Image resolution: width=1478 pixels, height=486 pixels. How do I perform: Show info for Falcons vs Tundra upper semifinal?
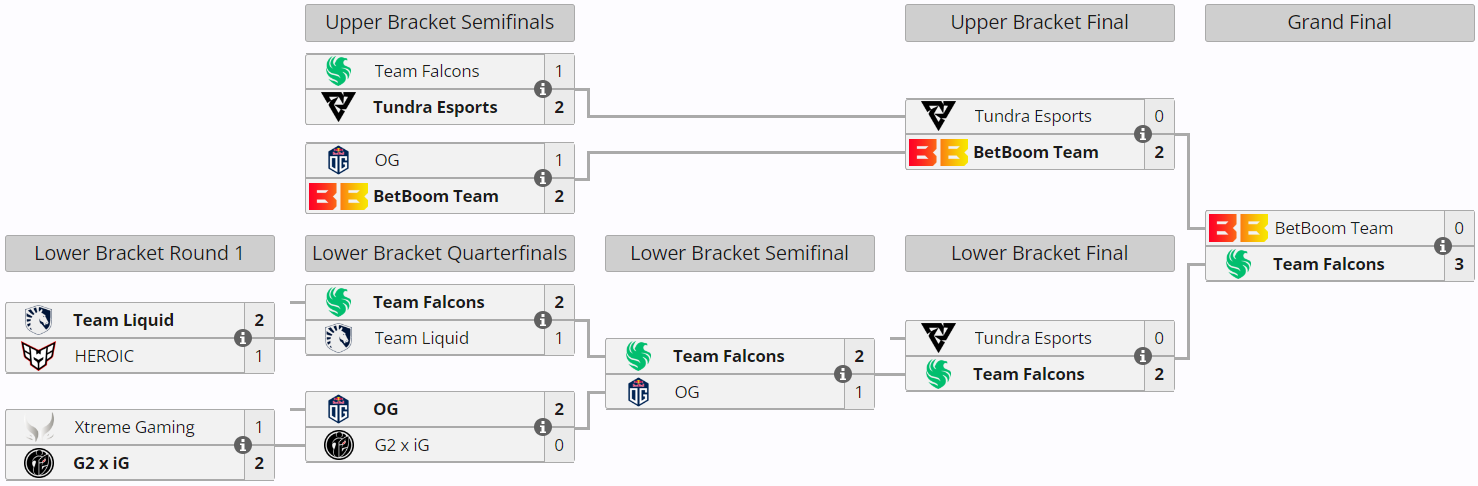pos(542,89)
